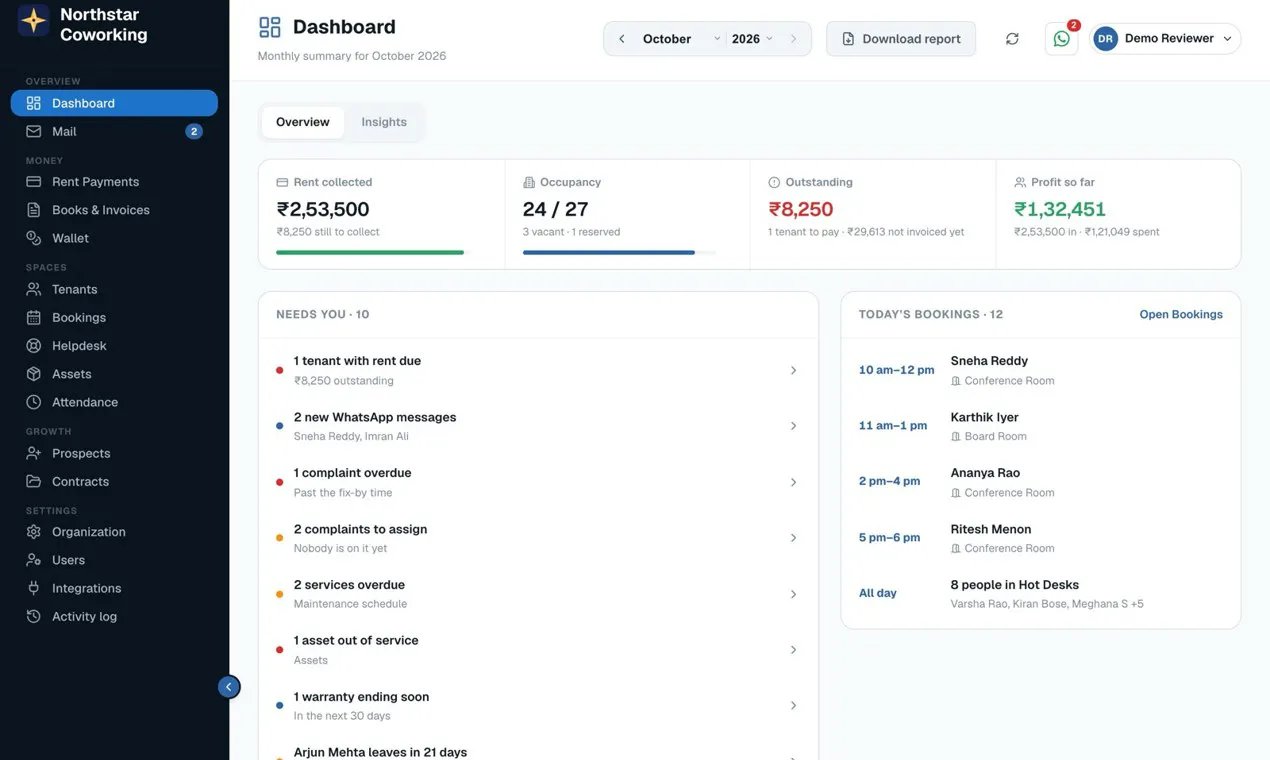The image size is (1270, 760).
Task: Click the Books & Invoices document icon
Action: (x=34, y=210)
